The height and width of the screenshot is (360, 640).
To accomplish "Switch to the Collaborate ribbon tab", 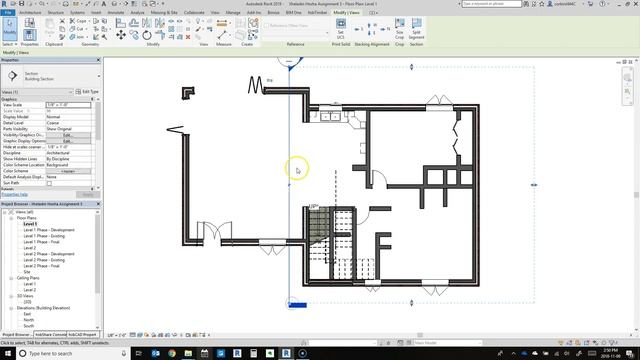I will point(194,13).
